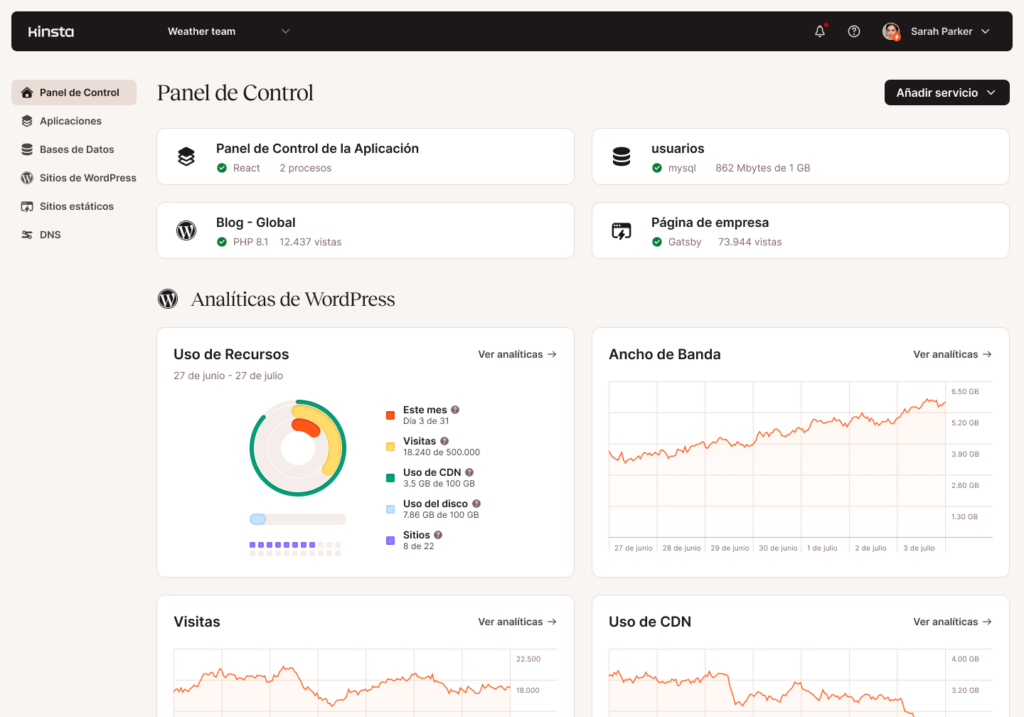1024x717 pixels.
Task: Click the Ancho de Banda line chart
Action: pos(776,465)
